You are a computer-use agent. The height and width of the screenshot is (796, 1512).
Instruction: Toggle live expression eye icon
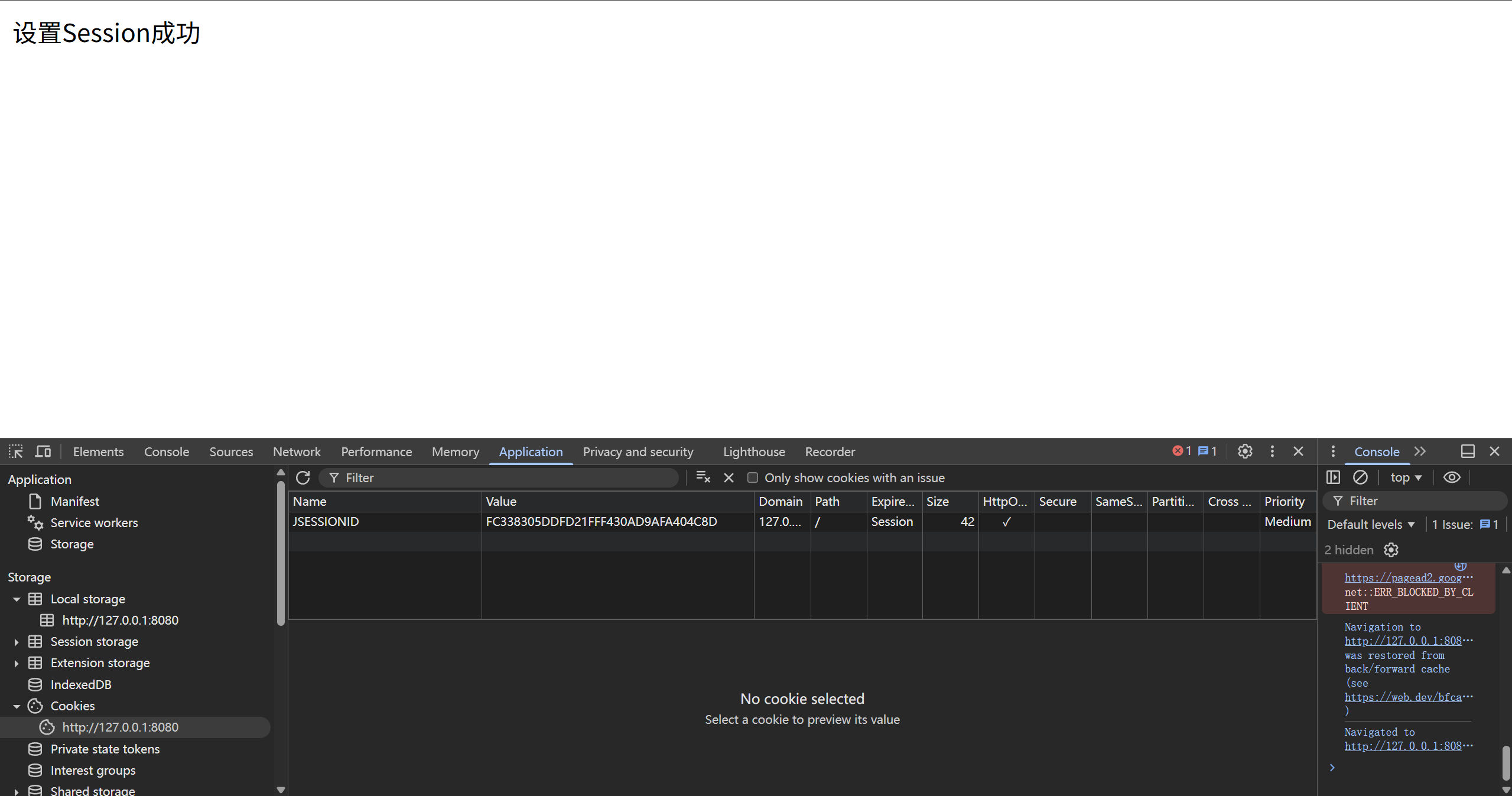tap(1452, 477)
